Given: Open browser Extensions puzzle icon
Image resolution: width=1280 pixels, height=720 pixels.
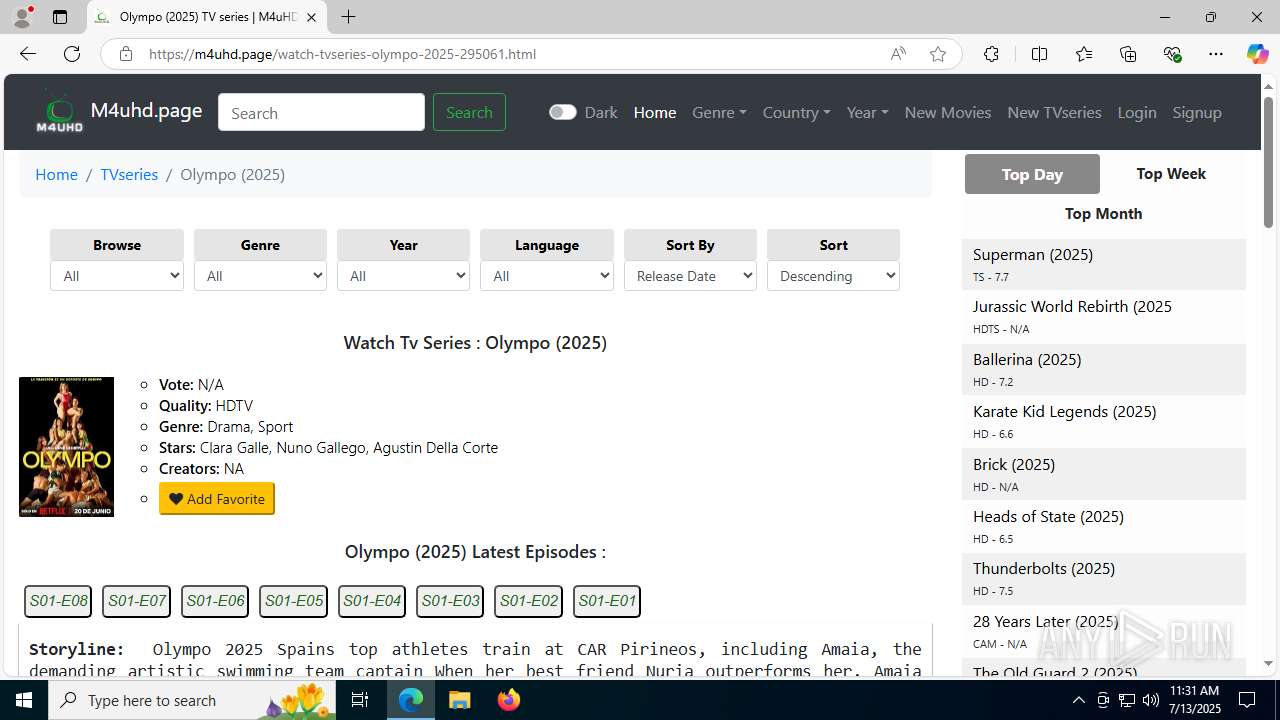Looking at the screenshot, I should (x=991, y=54).
